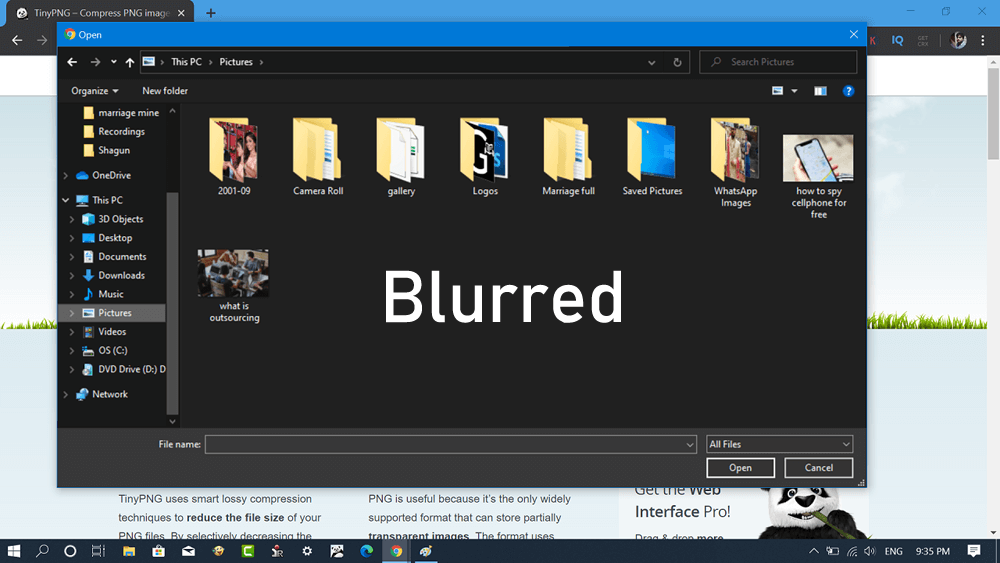1000x563 pixels.
Task: Select what is outsourcing image
Action: point(233,286)
